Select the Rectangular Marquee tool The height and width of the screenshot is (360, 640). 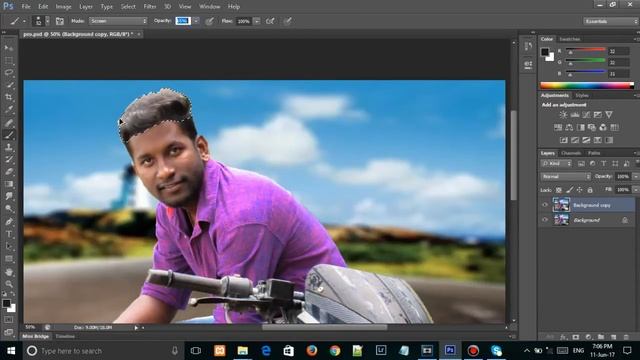tap(9, 60)
